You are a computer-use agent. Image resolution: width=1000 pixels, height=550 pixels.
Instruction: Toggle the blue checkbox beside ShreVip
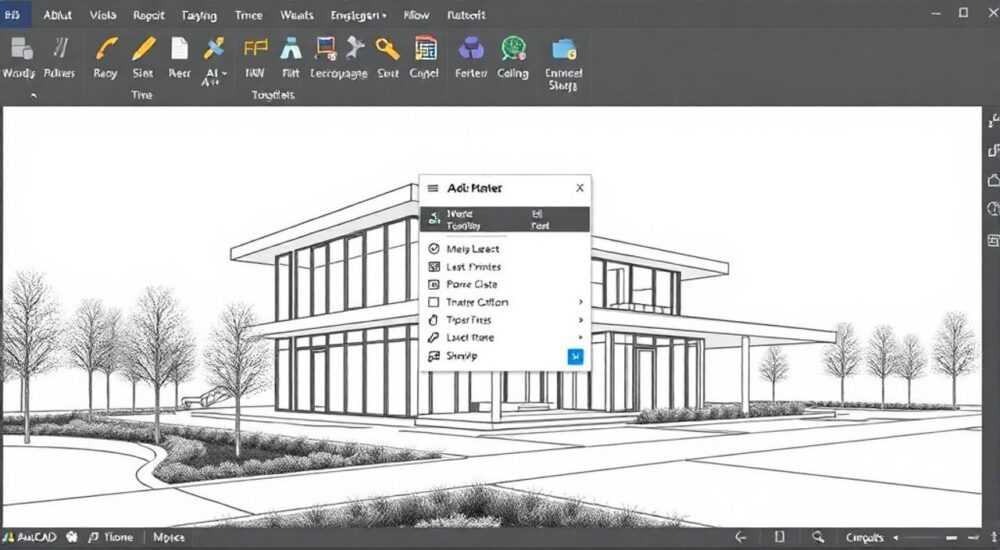click(575, 357)
